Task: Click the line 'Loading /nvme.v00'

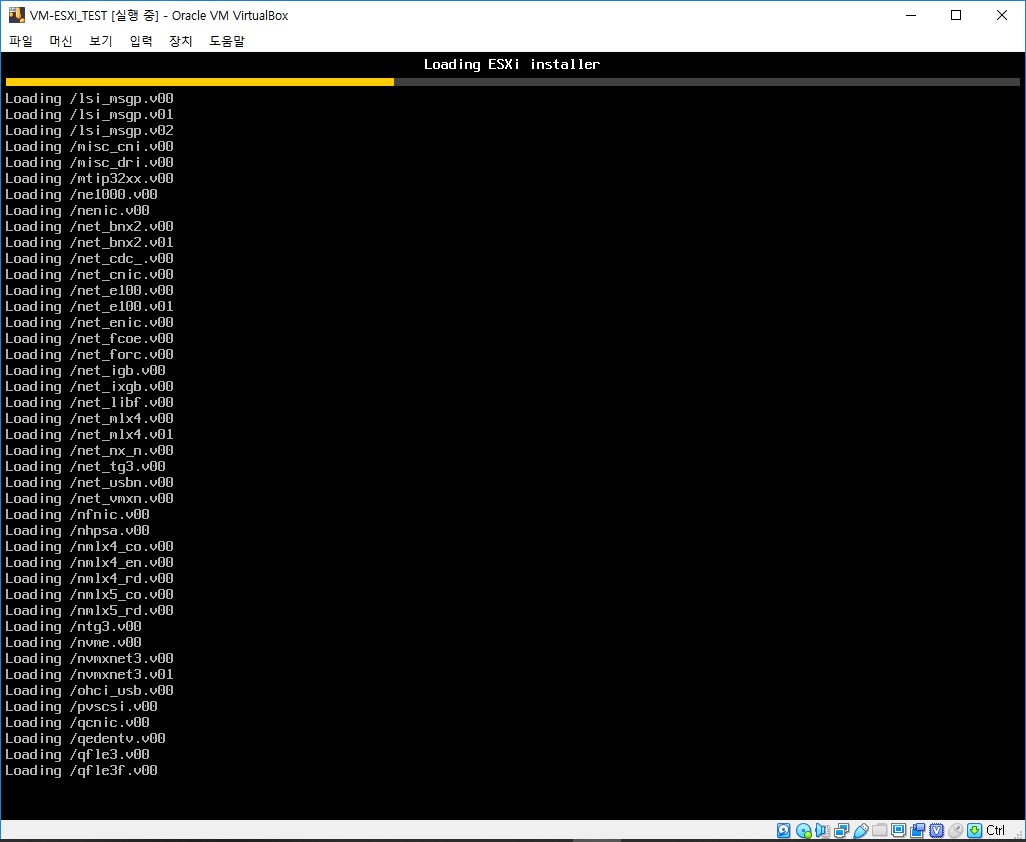Action: click(73, 642)
